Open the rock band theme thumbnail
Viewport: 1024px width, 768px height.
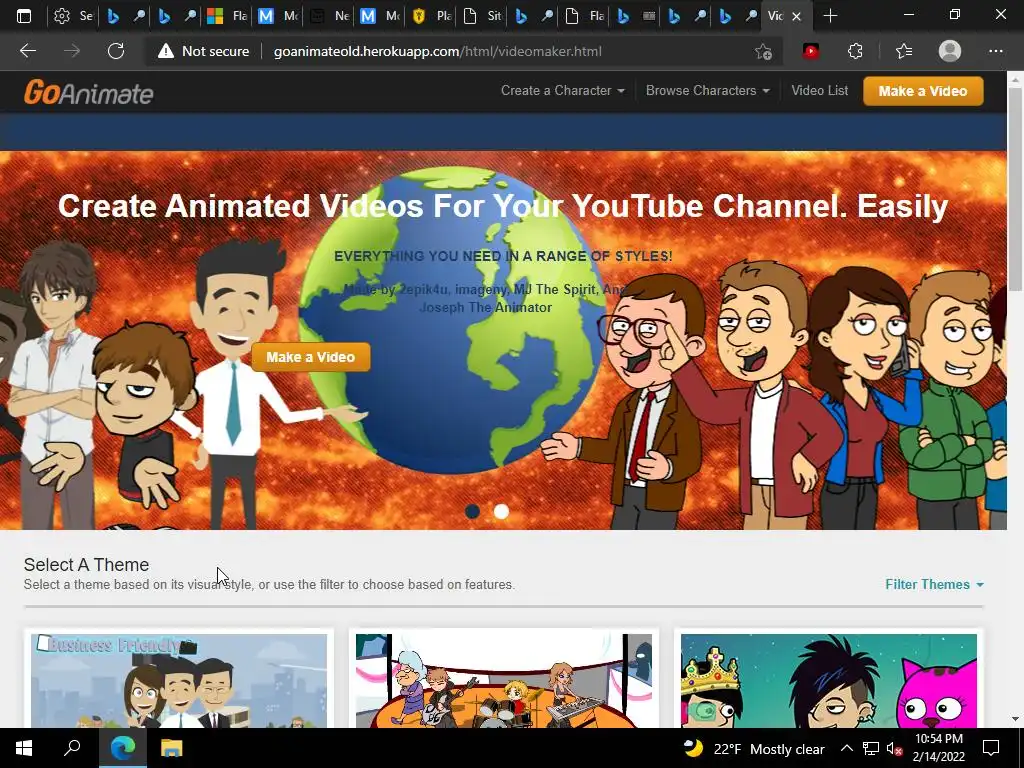tap(504, 680)
